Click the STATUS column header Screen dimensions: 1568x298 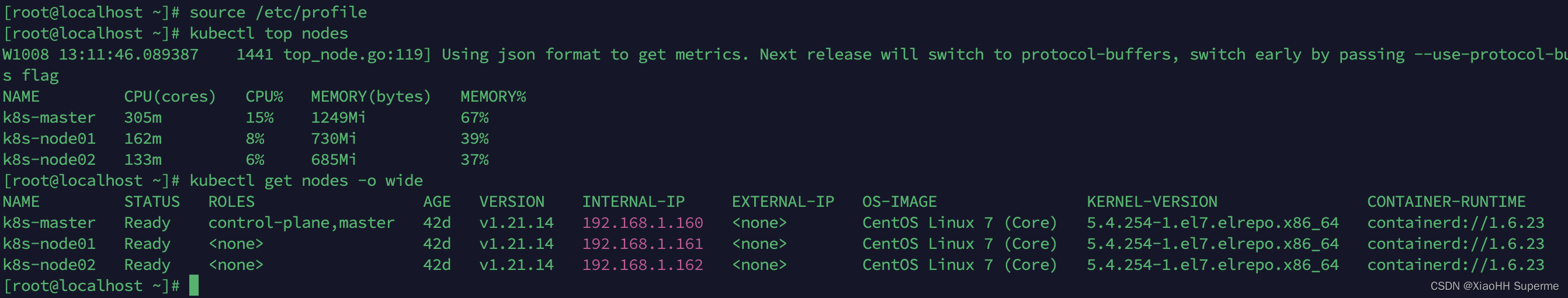pos(151,202)
